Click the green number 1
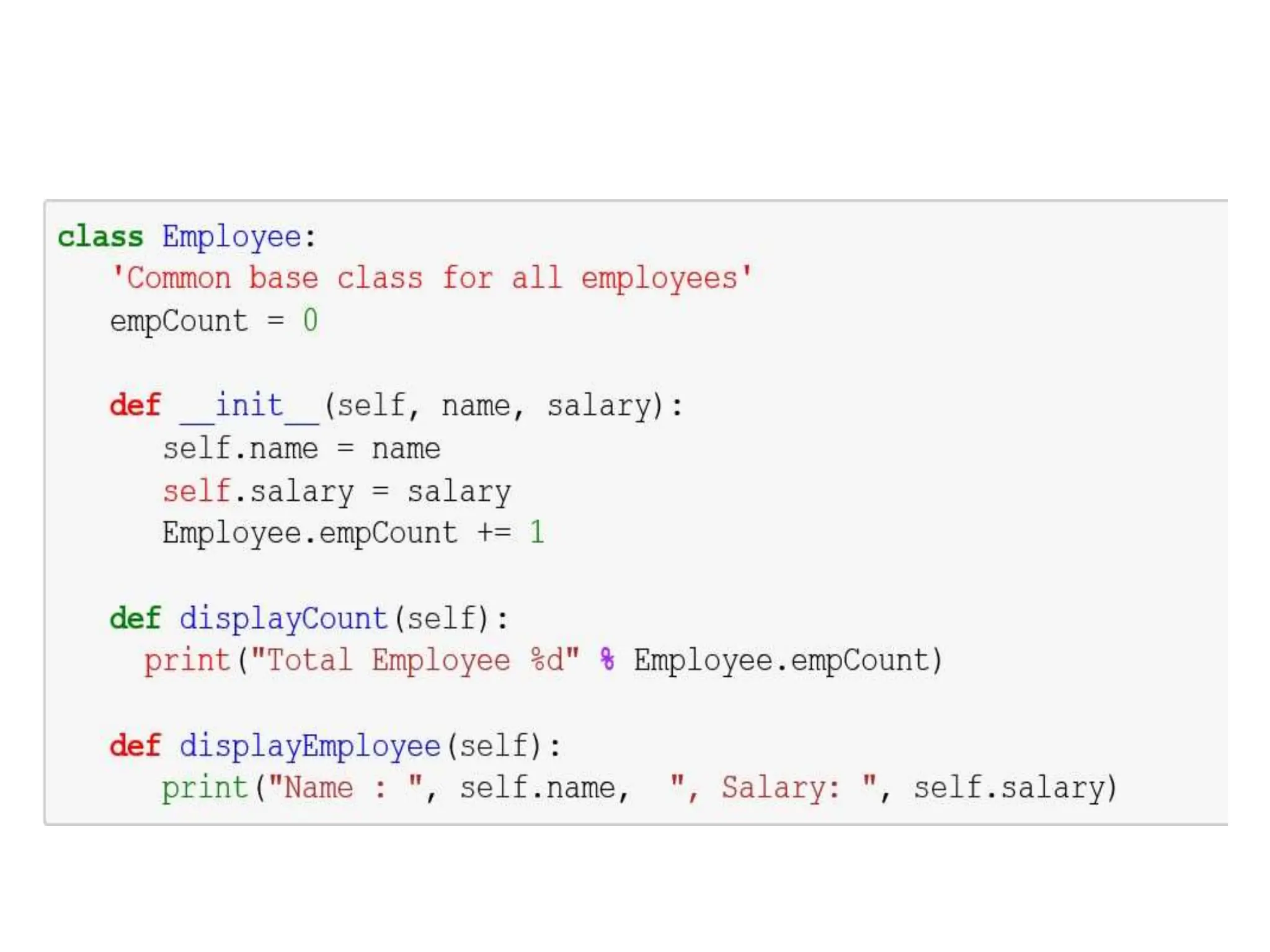 (x=537, y=534)
